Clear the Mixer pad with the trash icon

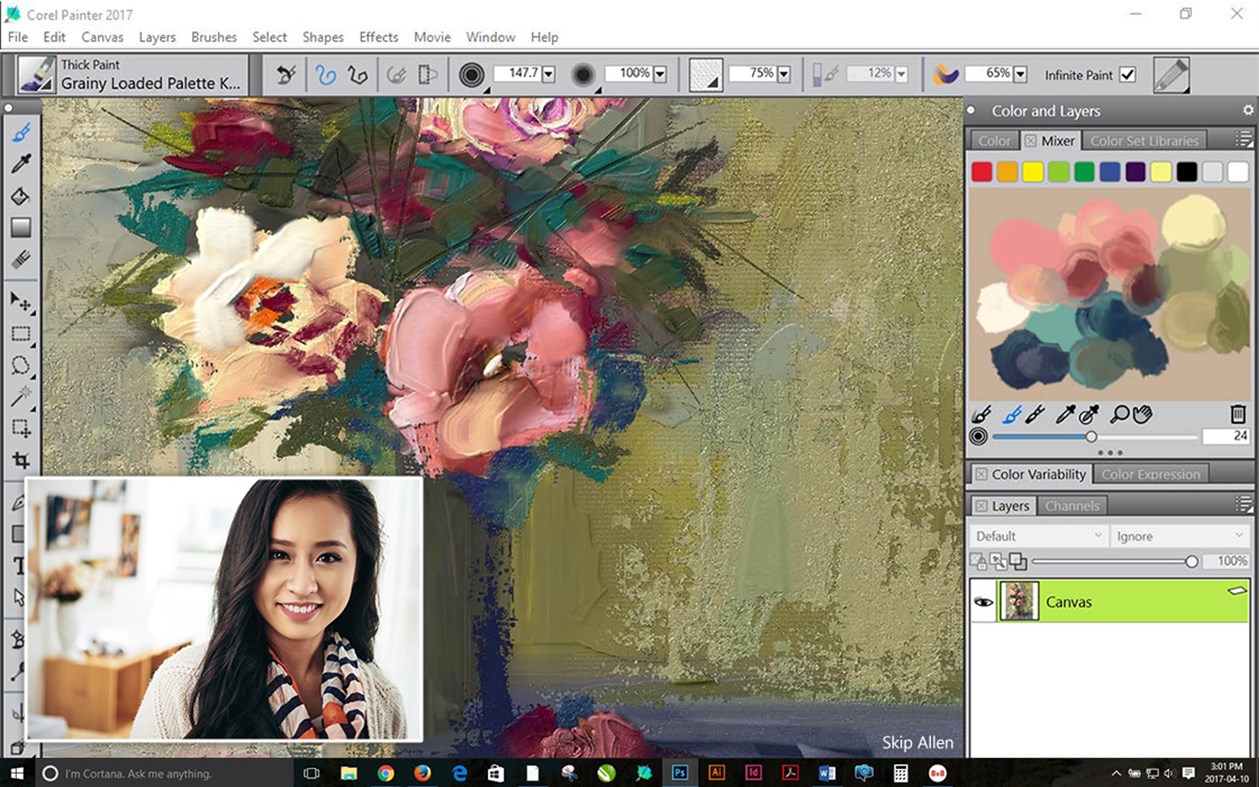pyautogui.click(x=1237, y=413)
